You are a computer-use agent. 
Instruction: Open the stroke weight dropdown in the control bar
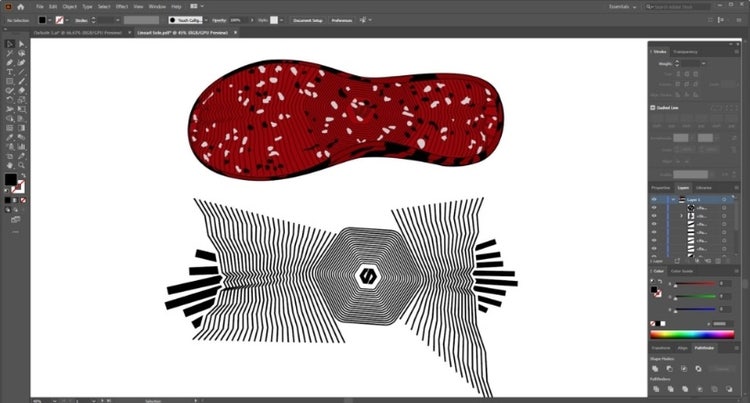tap(118, 20)
